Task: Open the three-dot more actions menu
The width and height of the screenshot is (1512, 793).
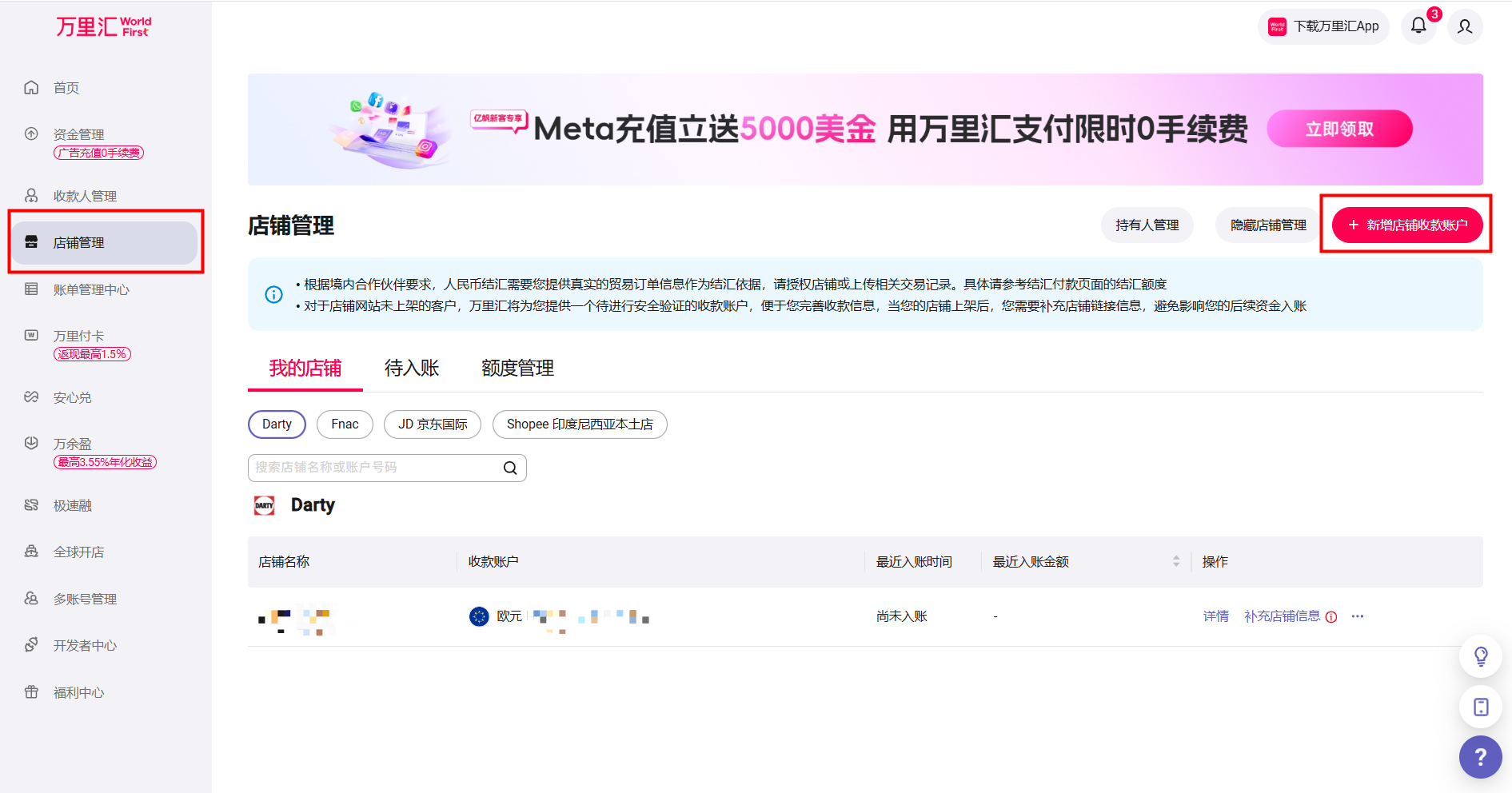Action: (x=1358, y=616)
